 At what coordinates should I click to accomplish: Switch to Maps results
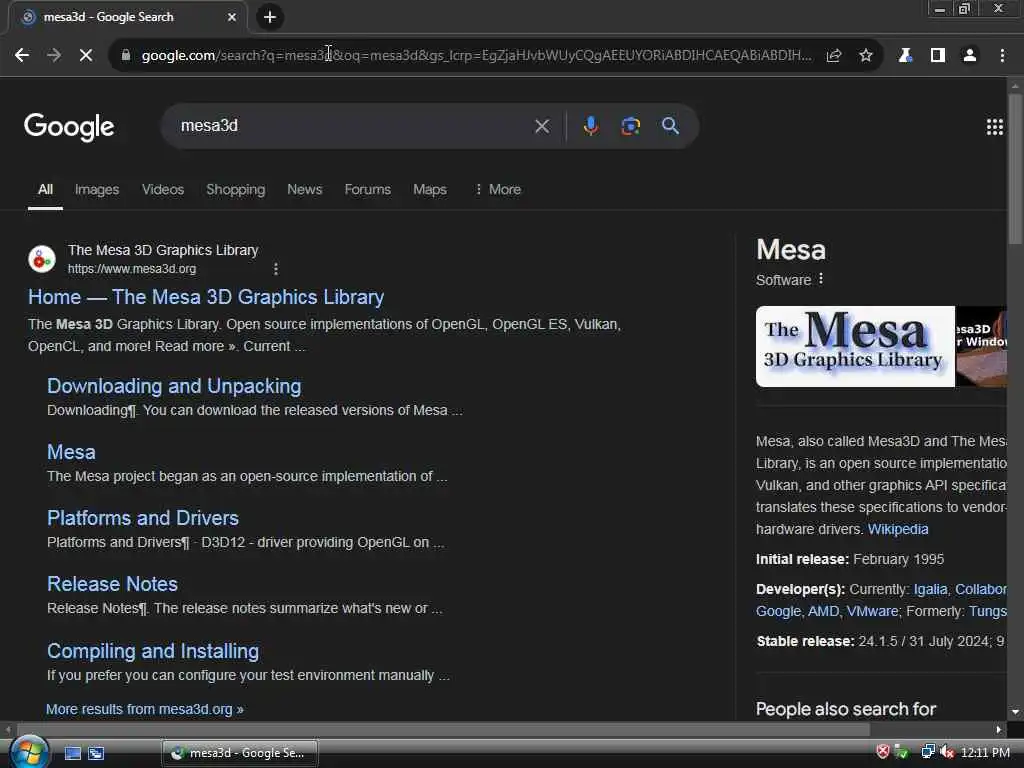(430, 189)
